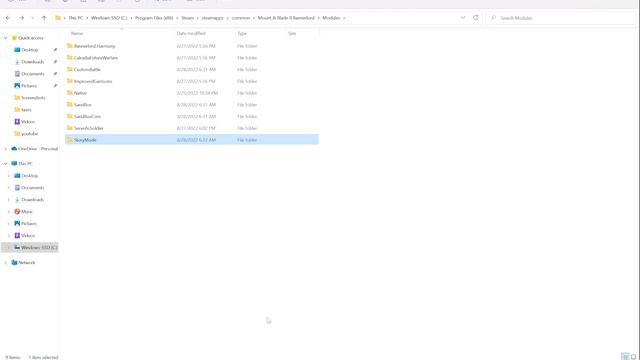Image resolution: width=640 pixels, height=360 pixels.
Task: Select the SandBoxCore folder
Action: 192,116
